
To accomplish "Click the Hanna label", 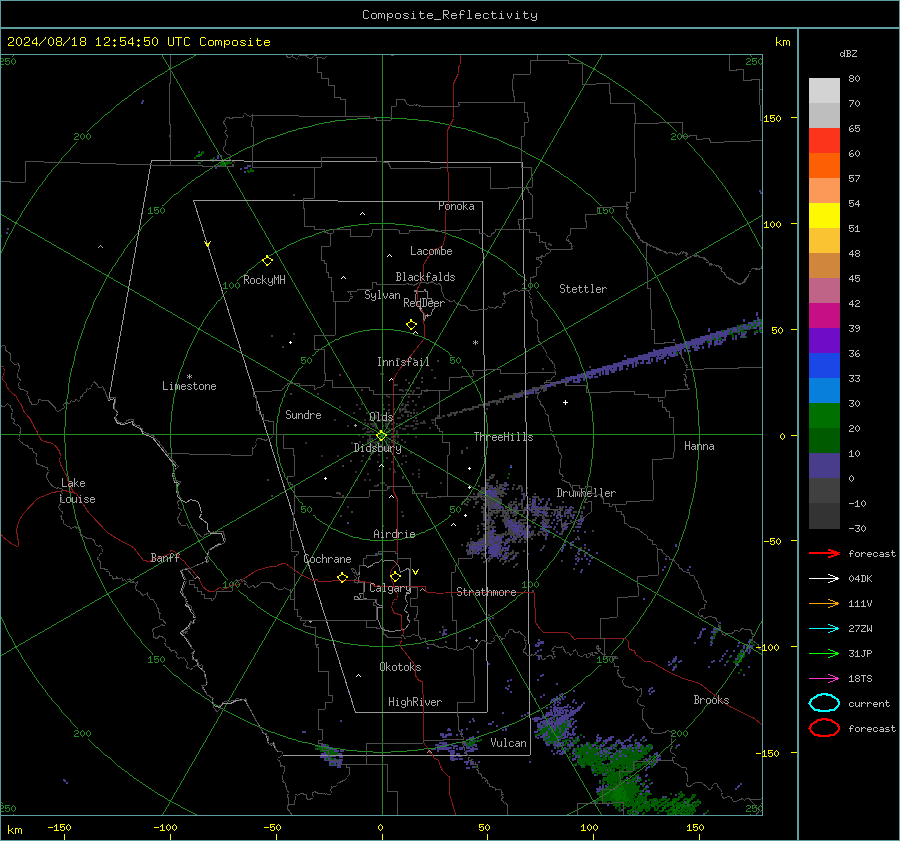I will coord(699,446).
